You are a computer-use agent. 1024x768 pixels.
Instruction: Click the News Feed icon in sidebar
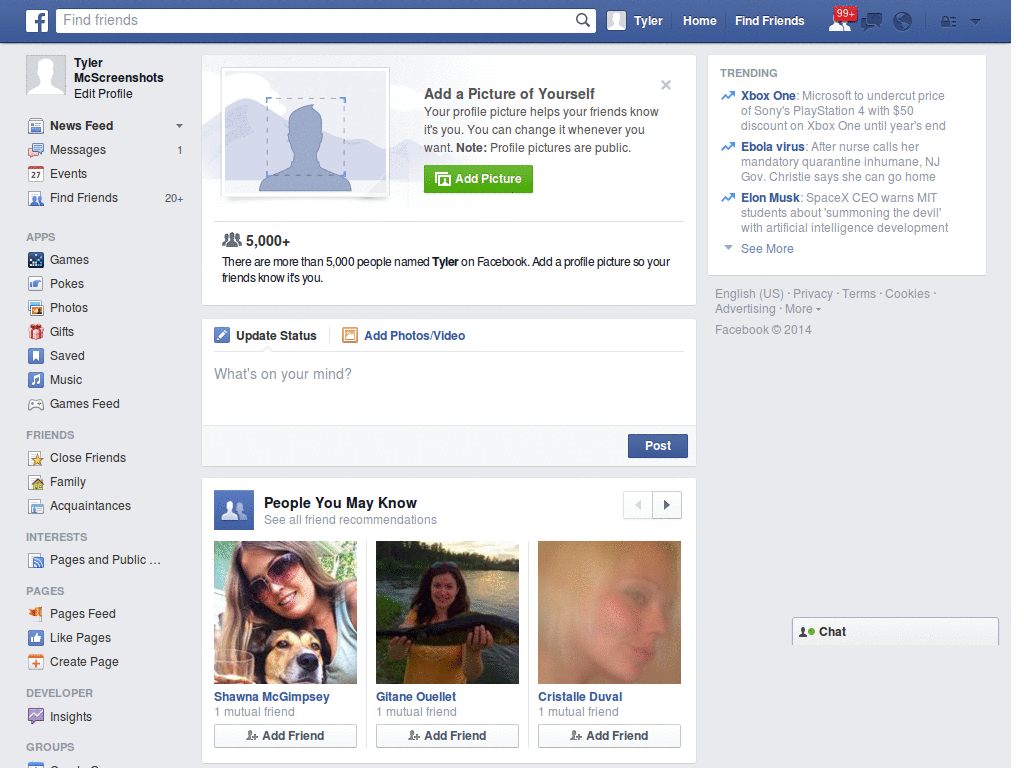(36, 126)
